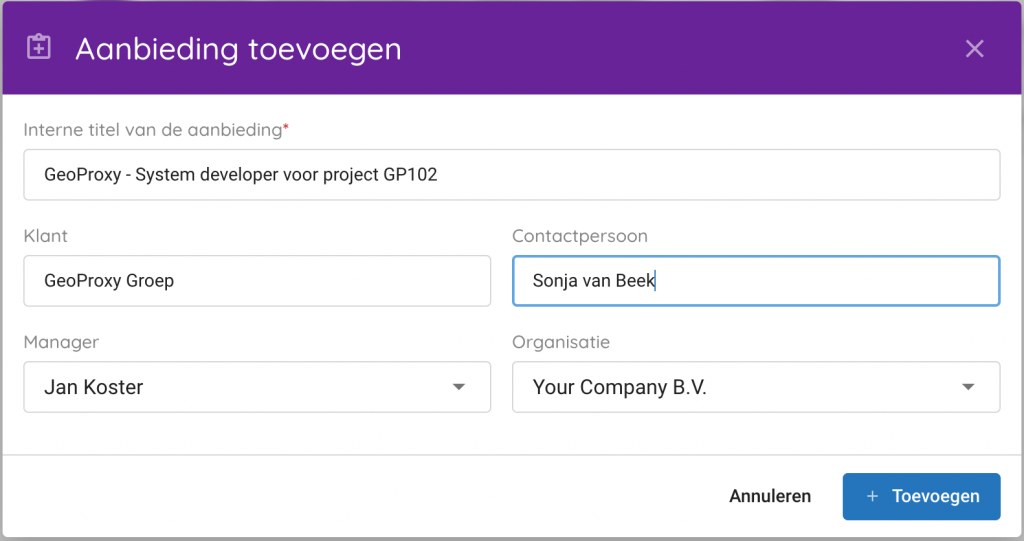Click the Manager label
This screenshot has width=1024, height=541.
point(61,342)
